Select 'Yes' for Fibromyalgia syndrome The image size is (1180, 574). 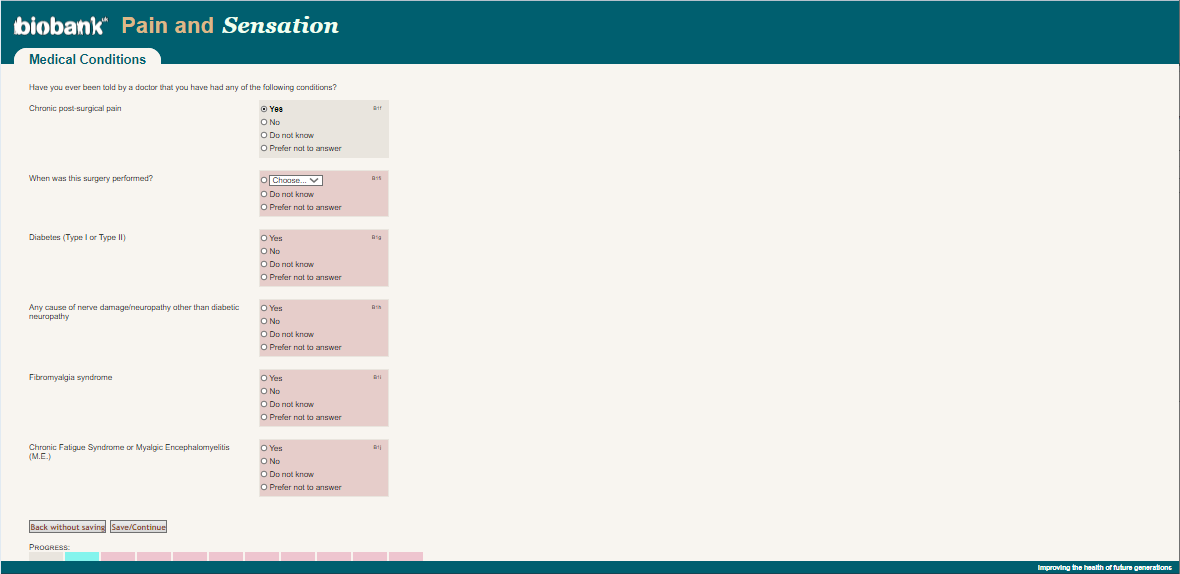point(264,378)
